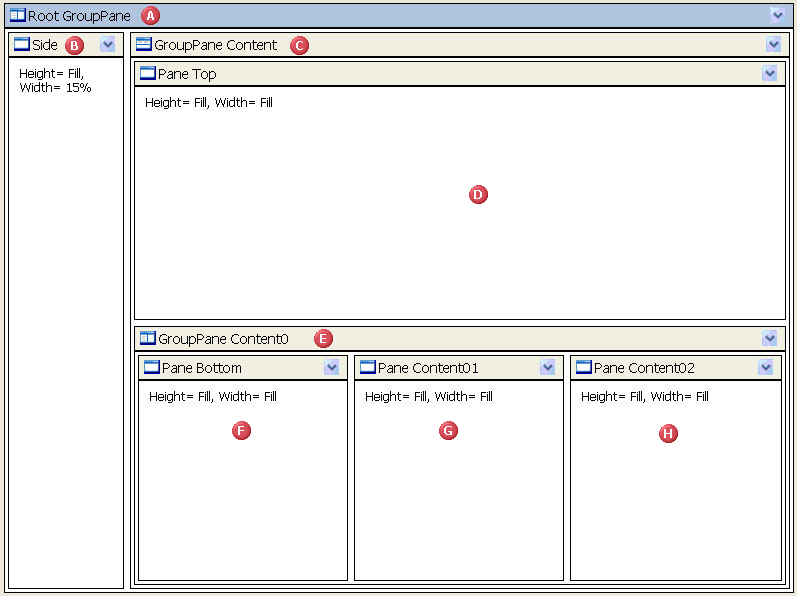Click the Pane Top window icon
Screen dimensions: 797x596
coord(148,74)
